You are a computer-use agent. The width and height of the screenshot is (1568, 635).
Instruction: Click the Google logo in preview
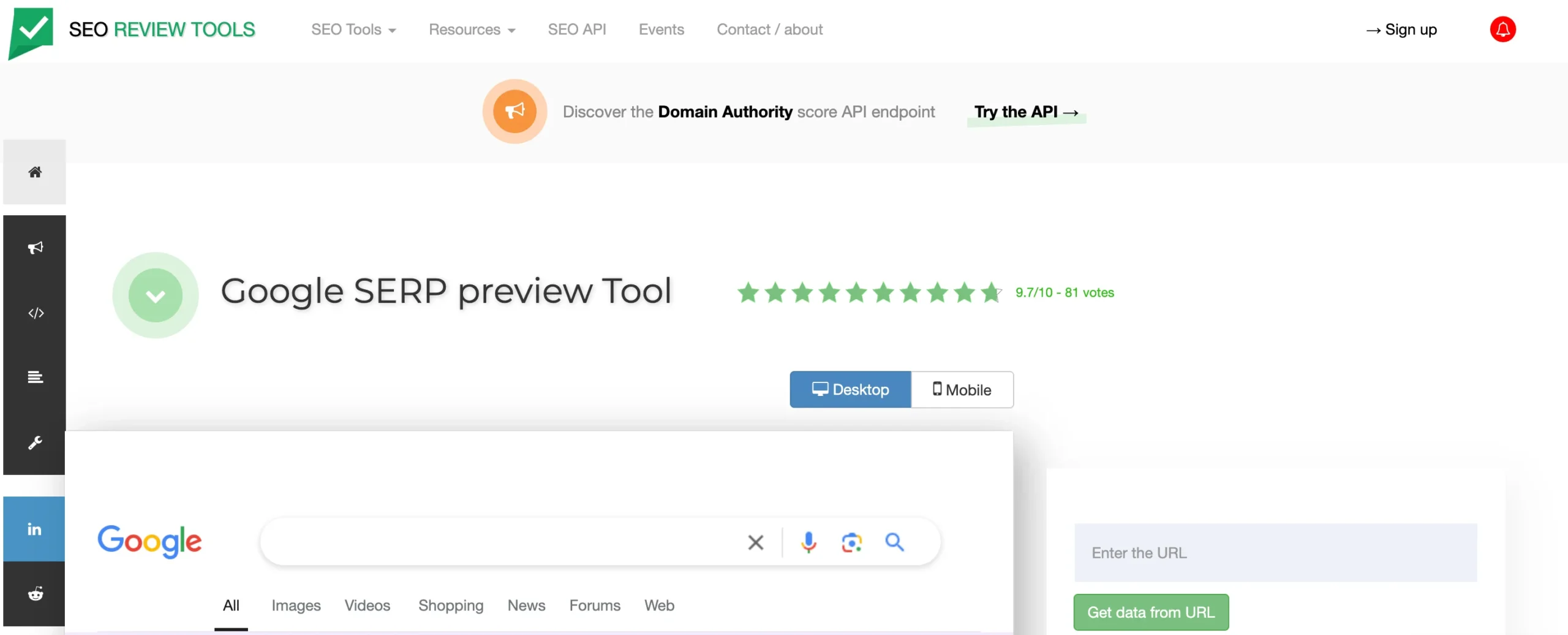click(149, 541)
